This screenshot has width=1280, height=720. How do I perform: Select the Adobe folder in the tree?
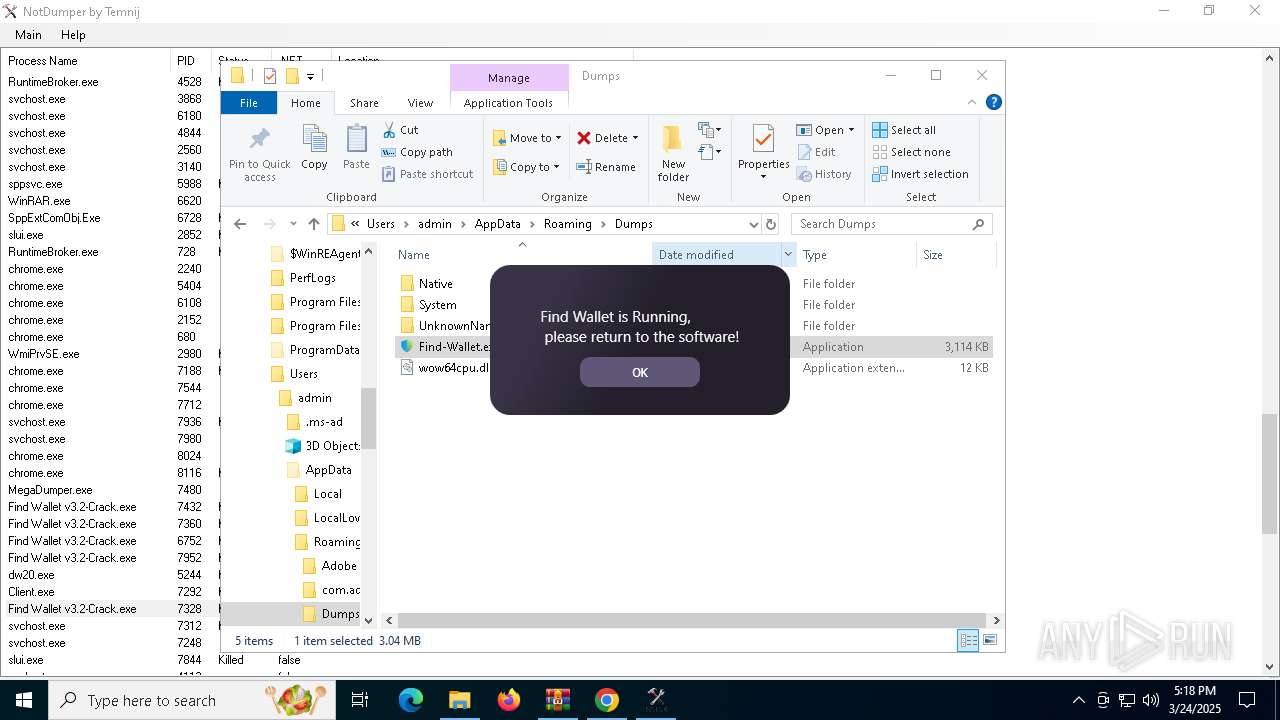pos(339,566)
